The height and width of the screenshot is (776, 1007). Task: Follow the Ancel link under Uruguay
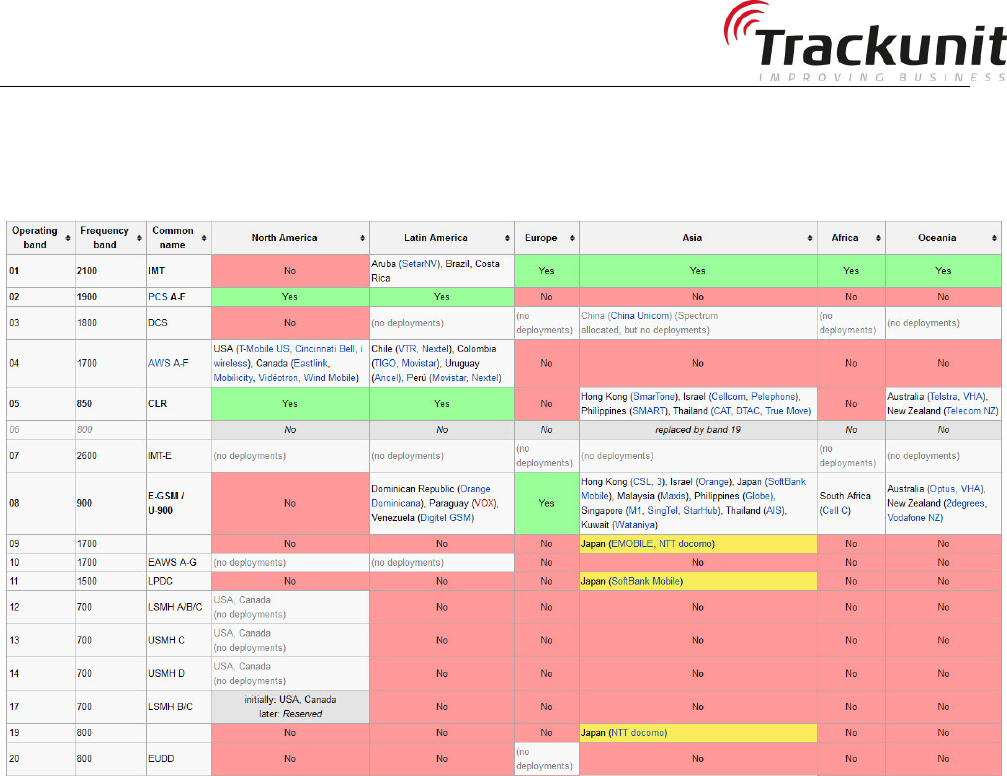pos(387,378)
